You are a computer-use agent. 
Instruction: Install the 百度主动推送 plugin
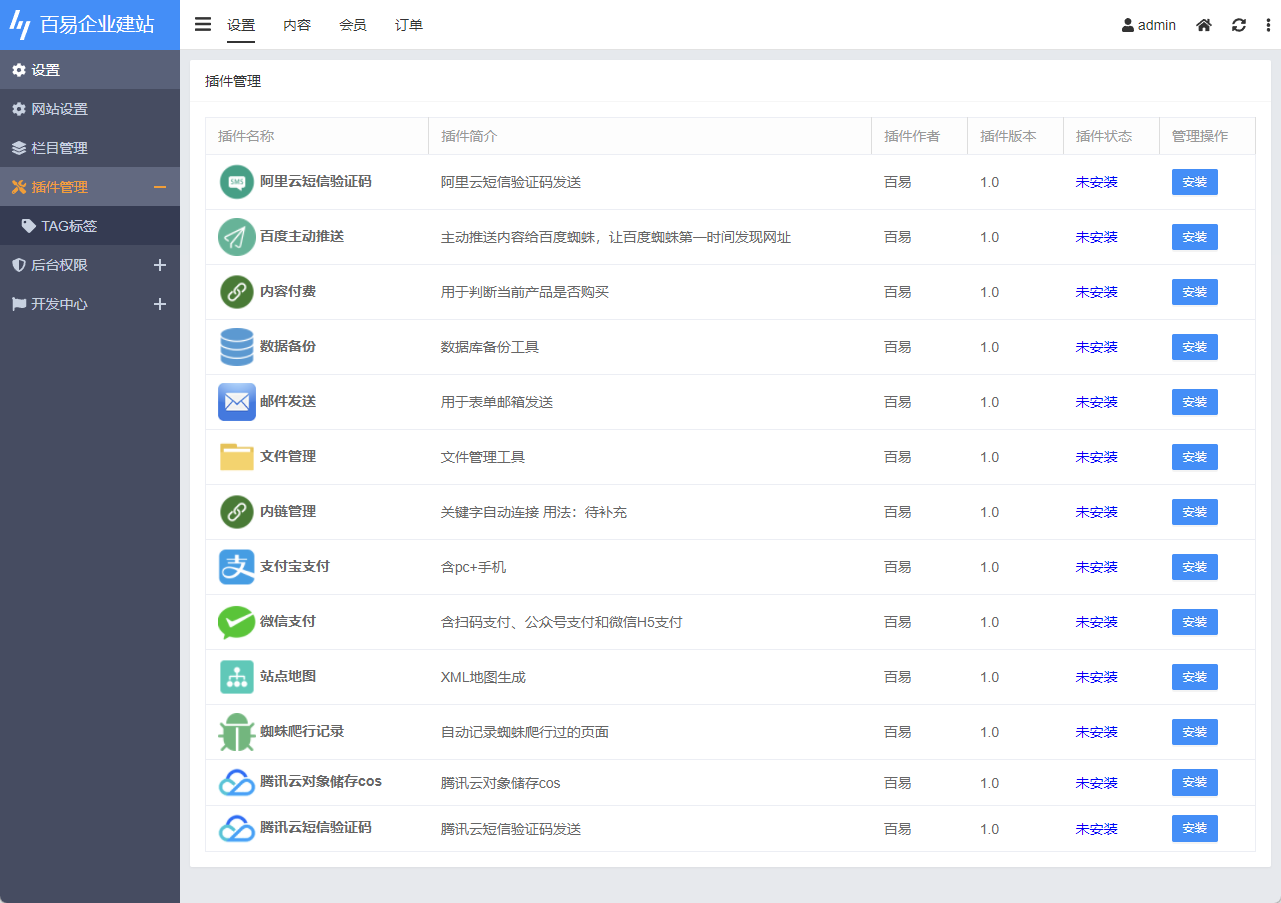click(x=1195, y=237)
